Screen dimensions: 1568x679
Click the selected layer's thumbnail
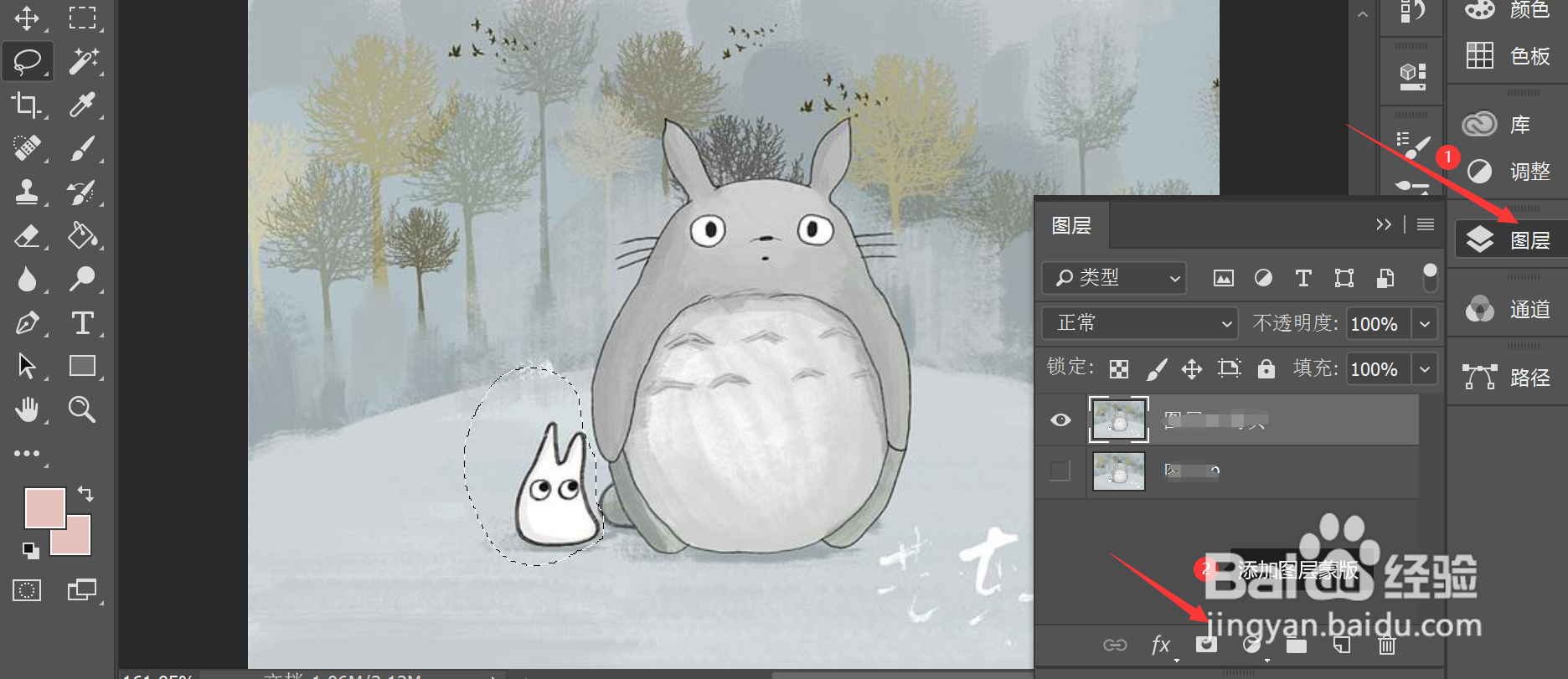point(1118,419)
